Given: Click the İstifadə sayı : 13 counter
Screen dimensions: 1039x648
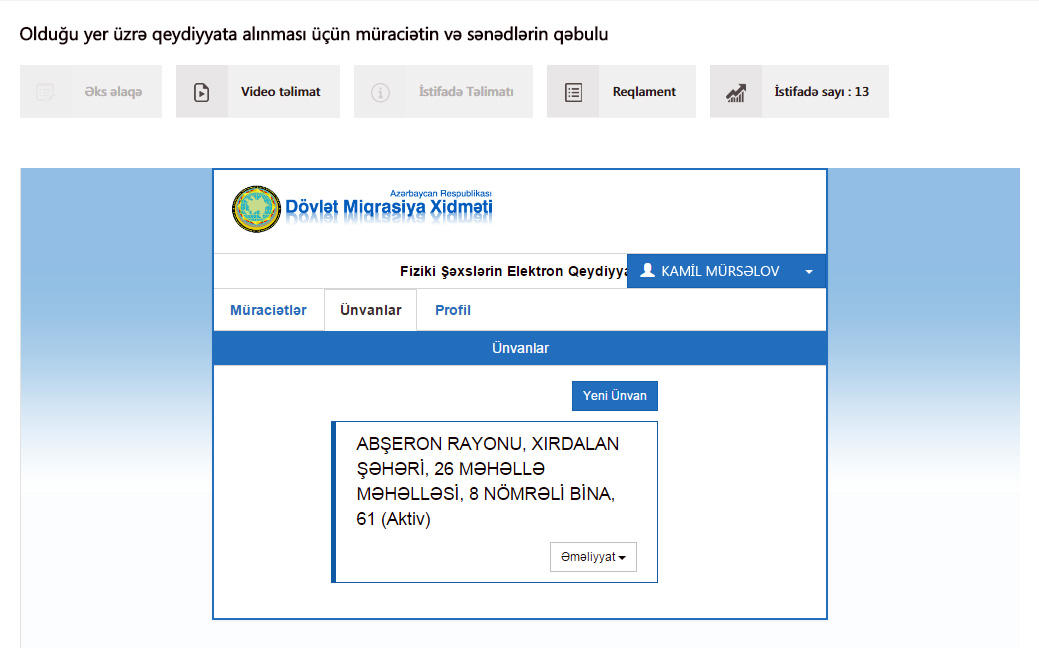Looking at the screenshot, I should pyautogui.click(x=822, y=91).
